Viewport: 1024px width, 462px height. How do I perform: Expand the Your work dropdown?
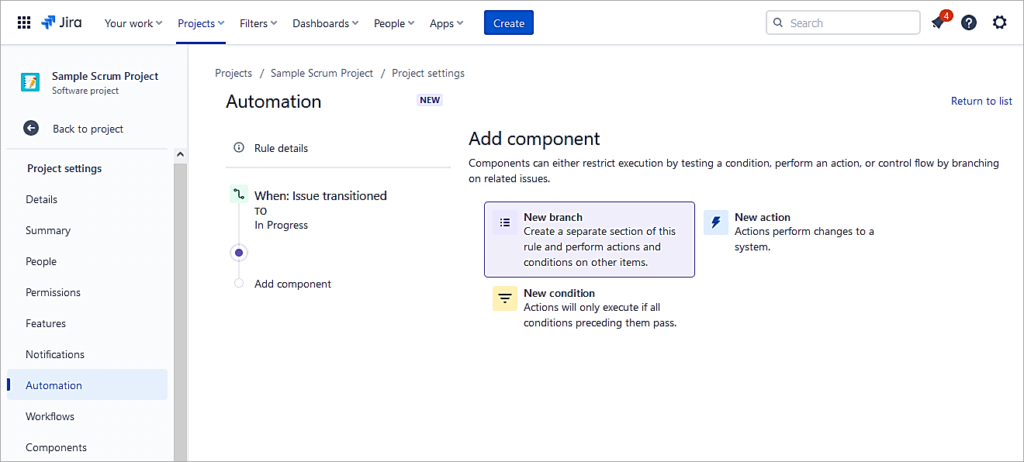click(133, 23)
